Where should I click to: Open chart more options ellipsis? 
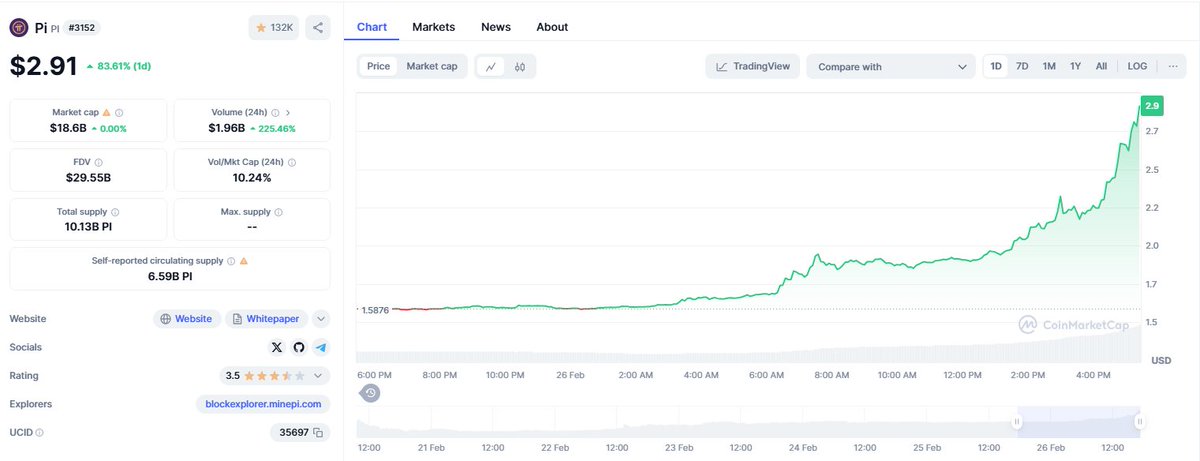click(1172, 66)
